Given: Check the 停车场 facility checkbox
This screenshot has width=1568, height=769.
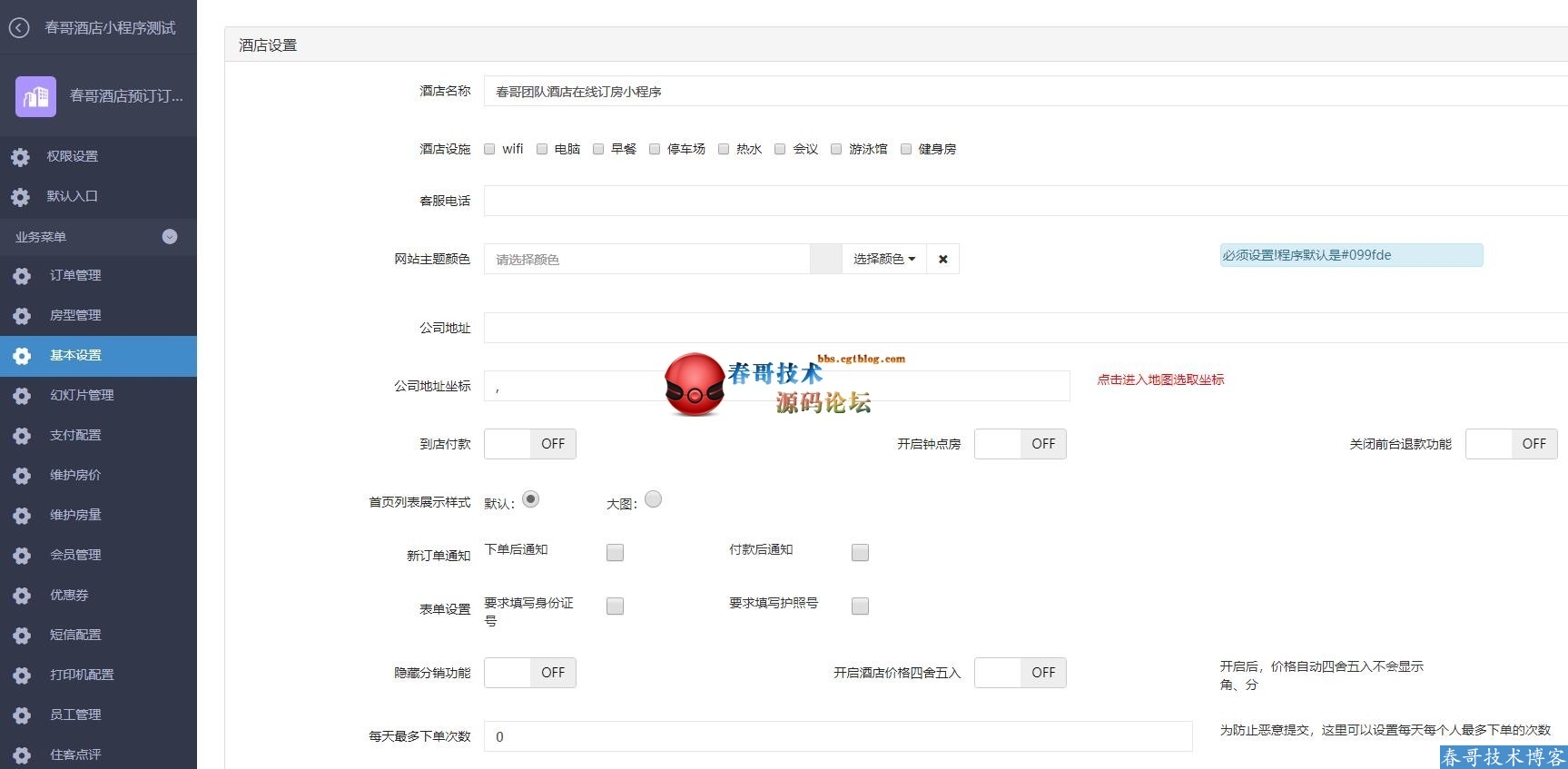Looking at the screenshot, I should point(655,149).
